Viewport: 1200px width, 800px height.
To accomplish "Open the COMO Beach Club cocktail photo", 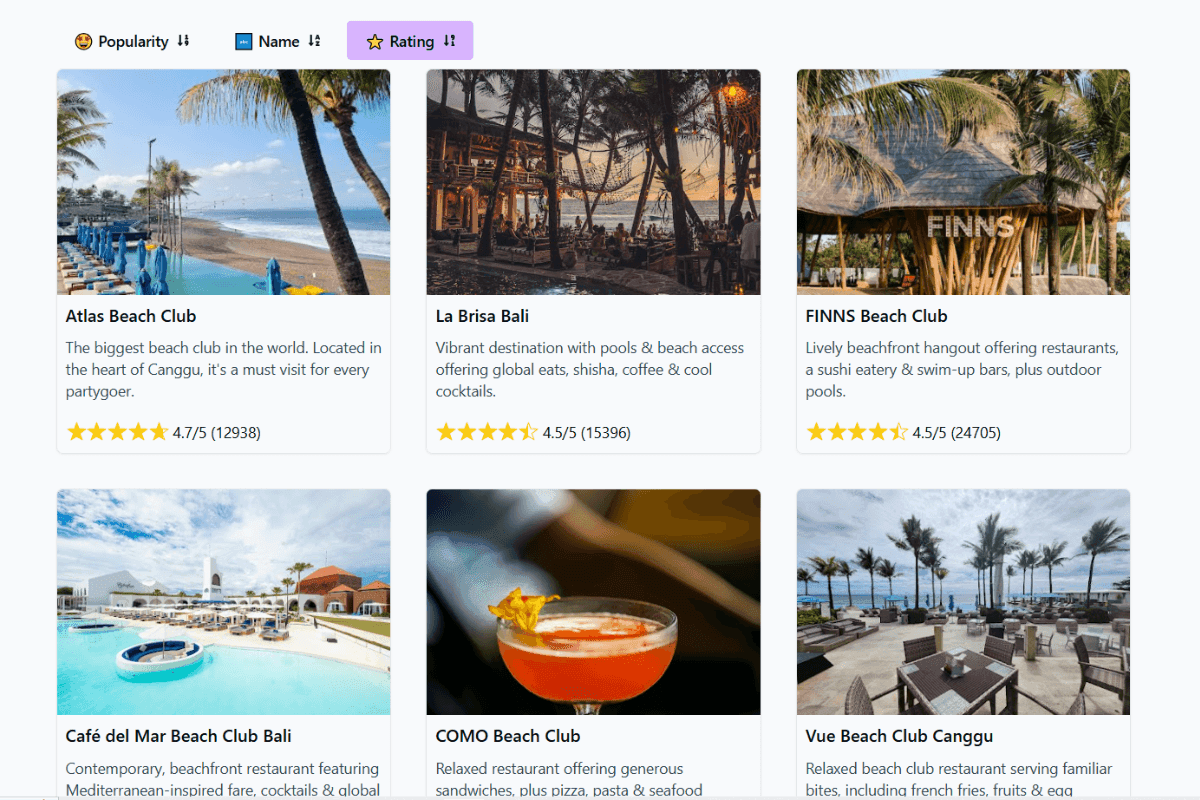I will click(x=593, y=602).
